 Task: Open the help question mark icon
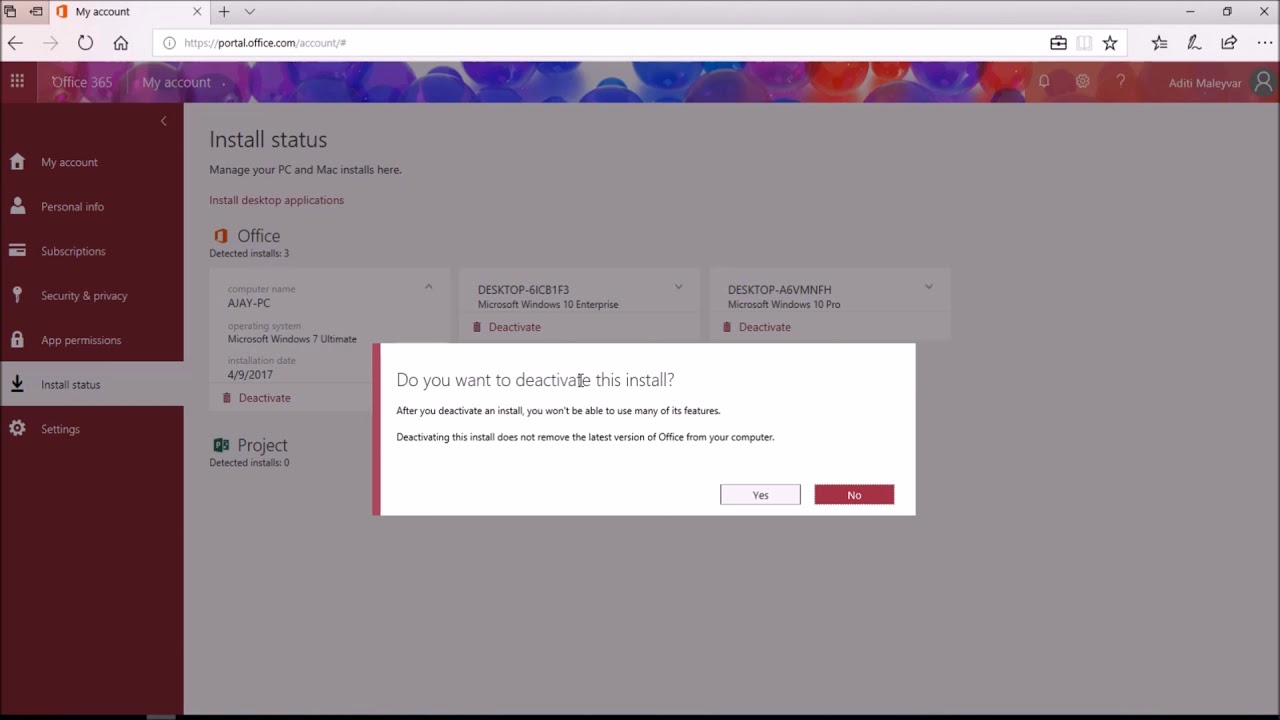point(1121,82)
